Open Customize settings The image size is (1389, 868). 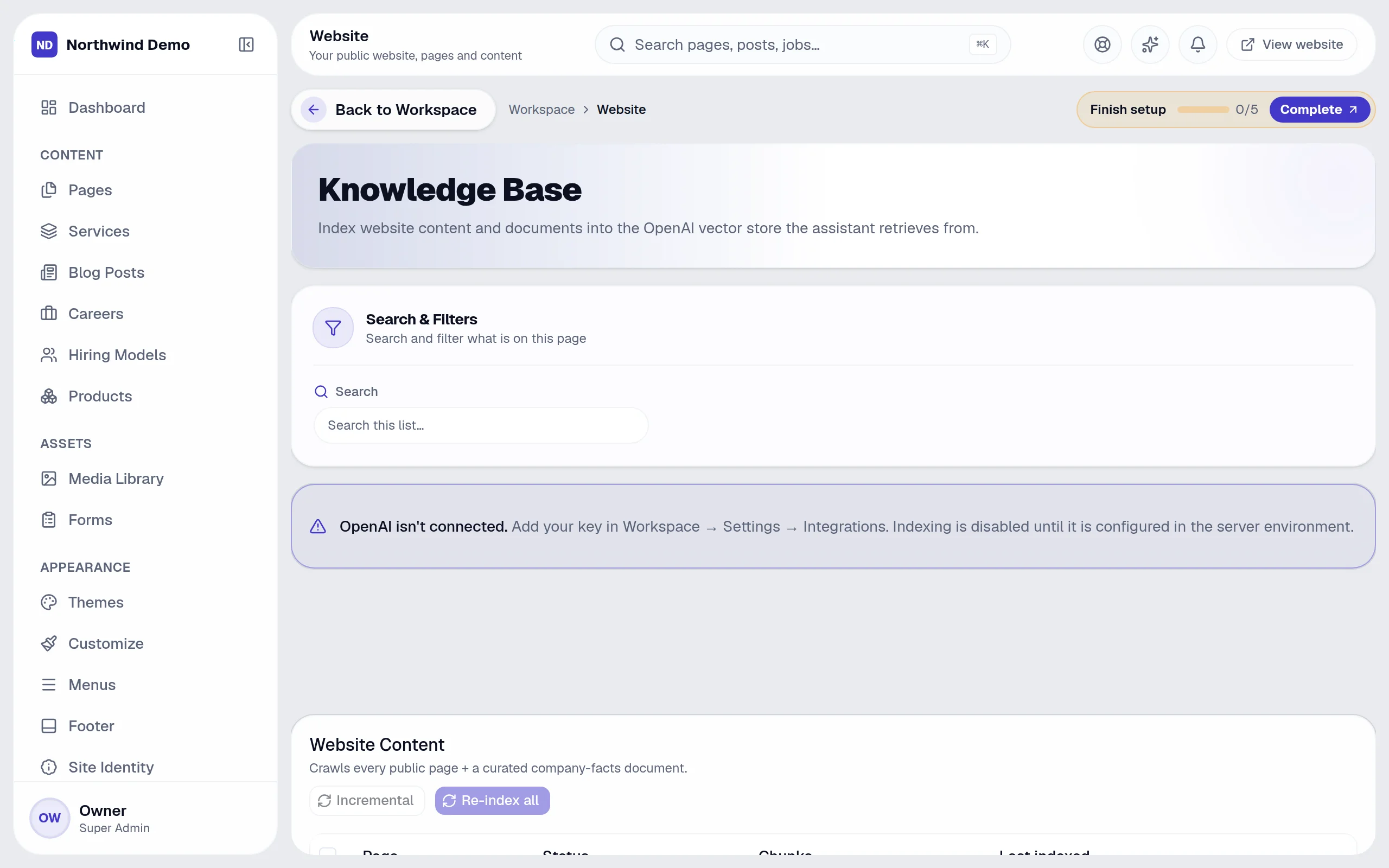[145, 643]
